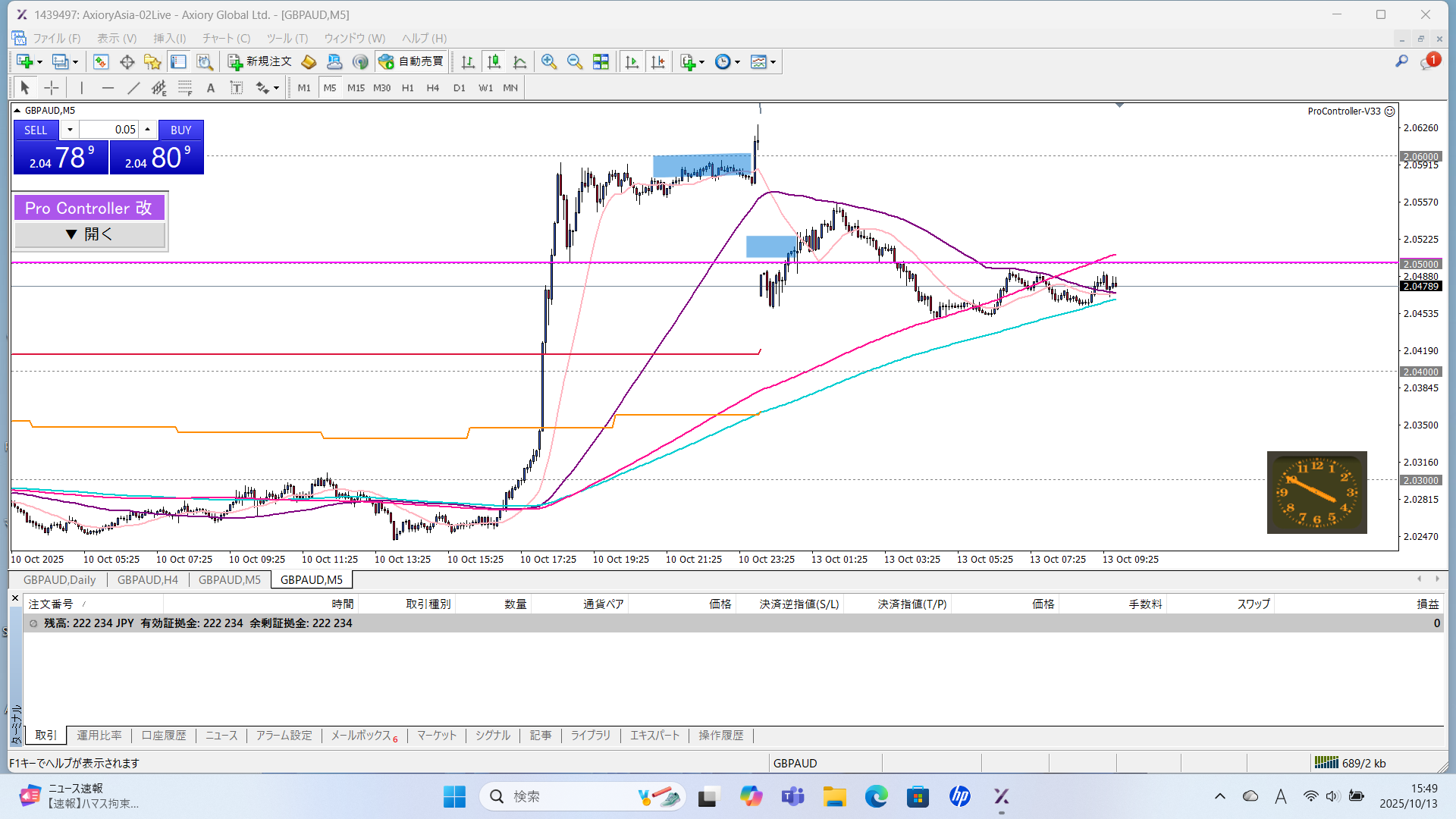Click the zoom out magnifier icon
The width and height of the screenshot is (1456, 819).
575,62
